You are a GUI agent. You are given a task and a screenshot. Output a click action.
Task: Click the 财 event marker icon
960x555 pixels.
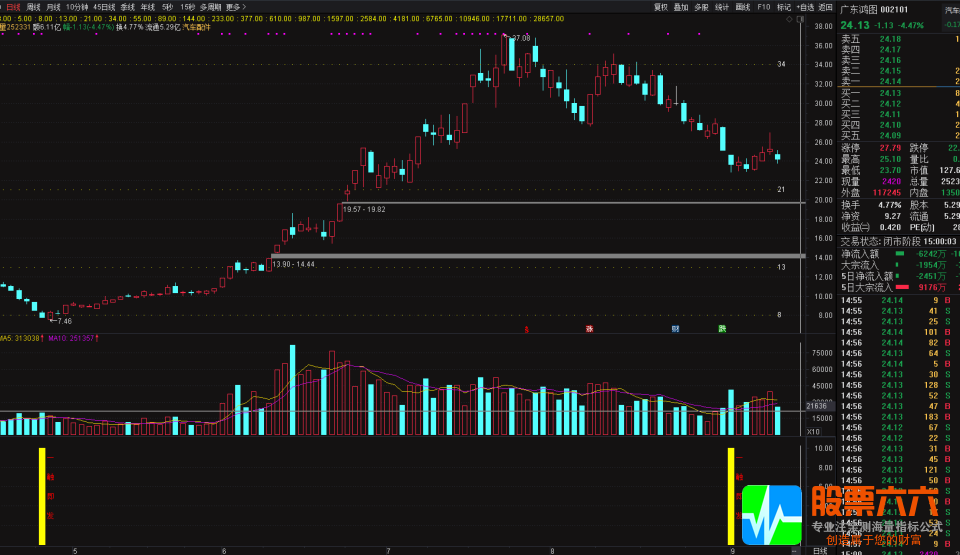675,328
